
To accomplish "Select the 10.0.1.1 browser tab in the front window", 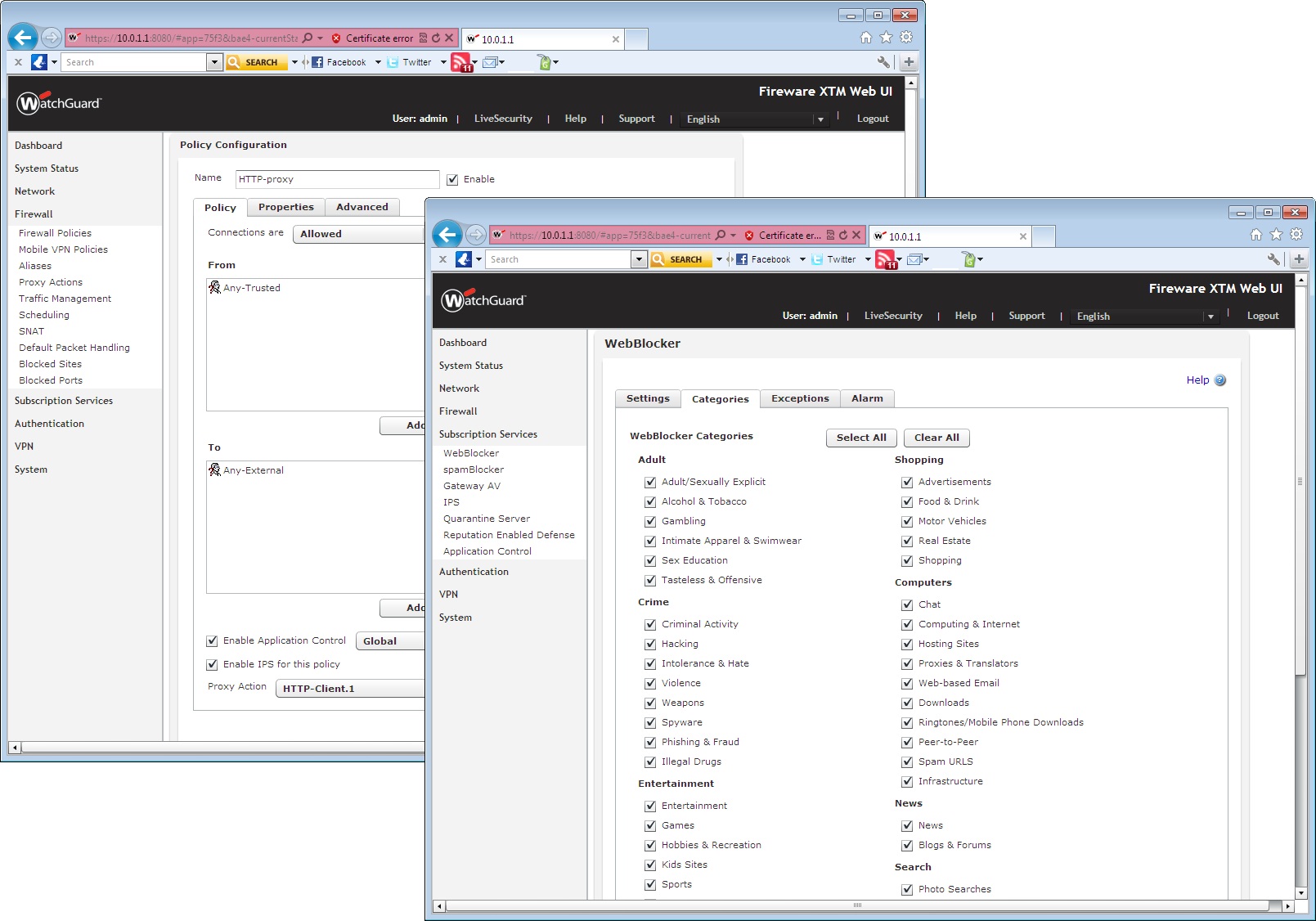I will [949, 236].
